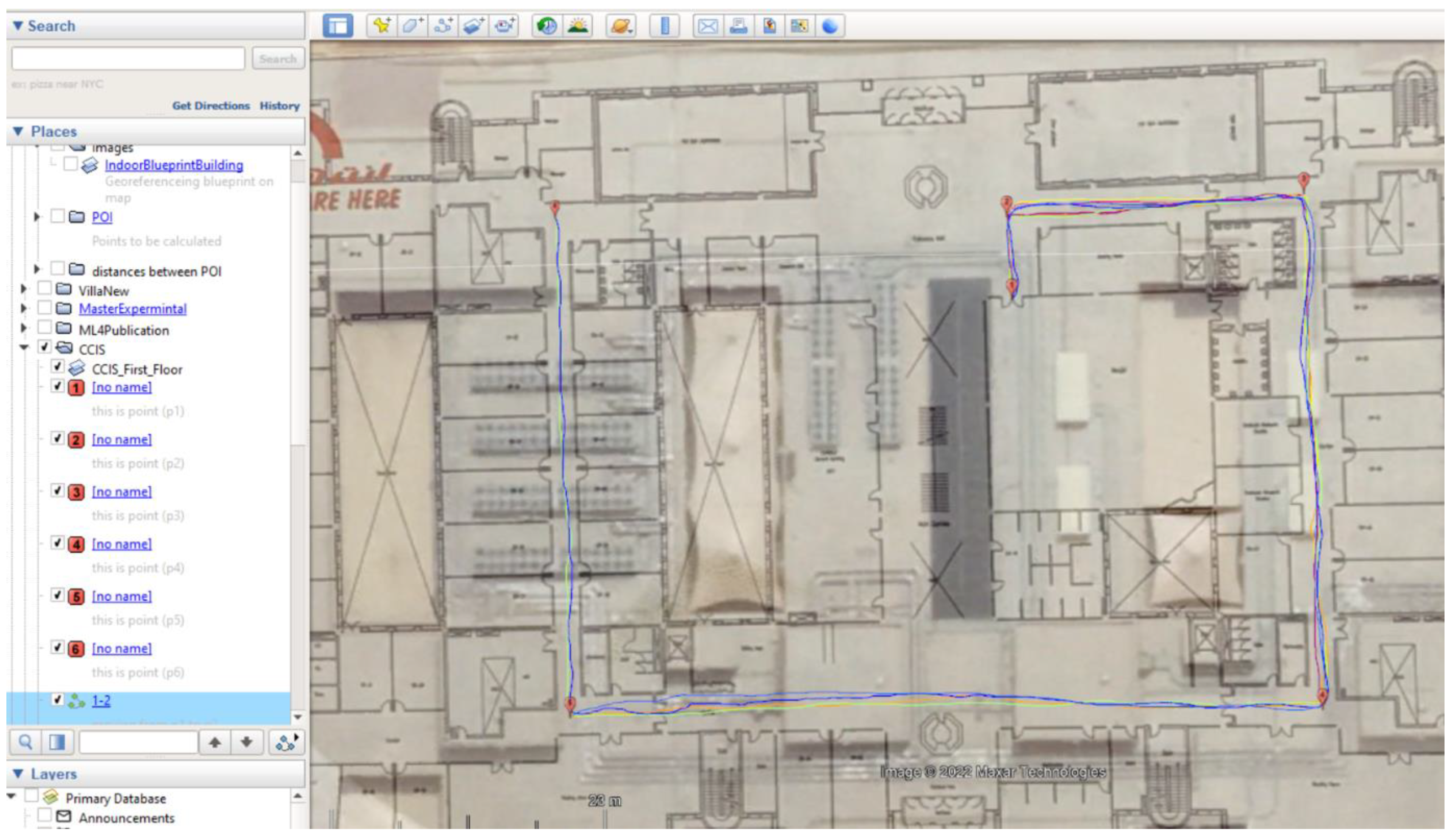Toggle sunlight across the landscape

point(578,26)
